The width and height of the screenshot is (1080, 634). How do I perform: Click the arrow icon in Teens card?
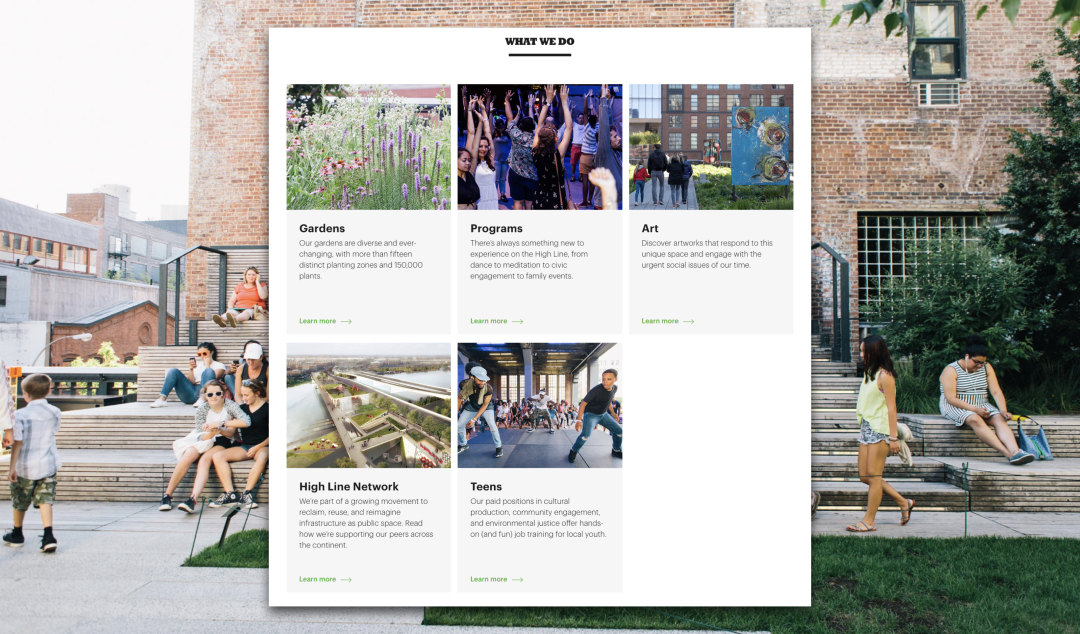(x=517, y=580)
